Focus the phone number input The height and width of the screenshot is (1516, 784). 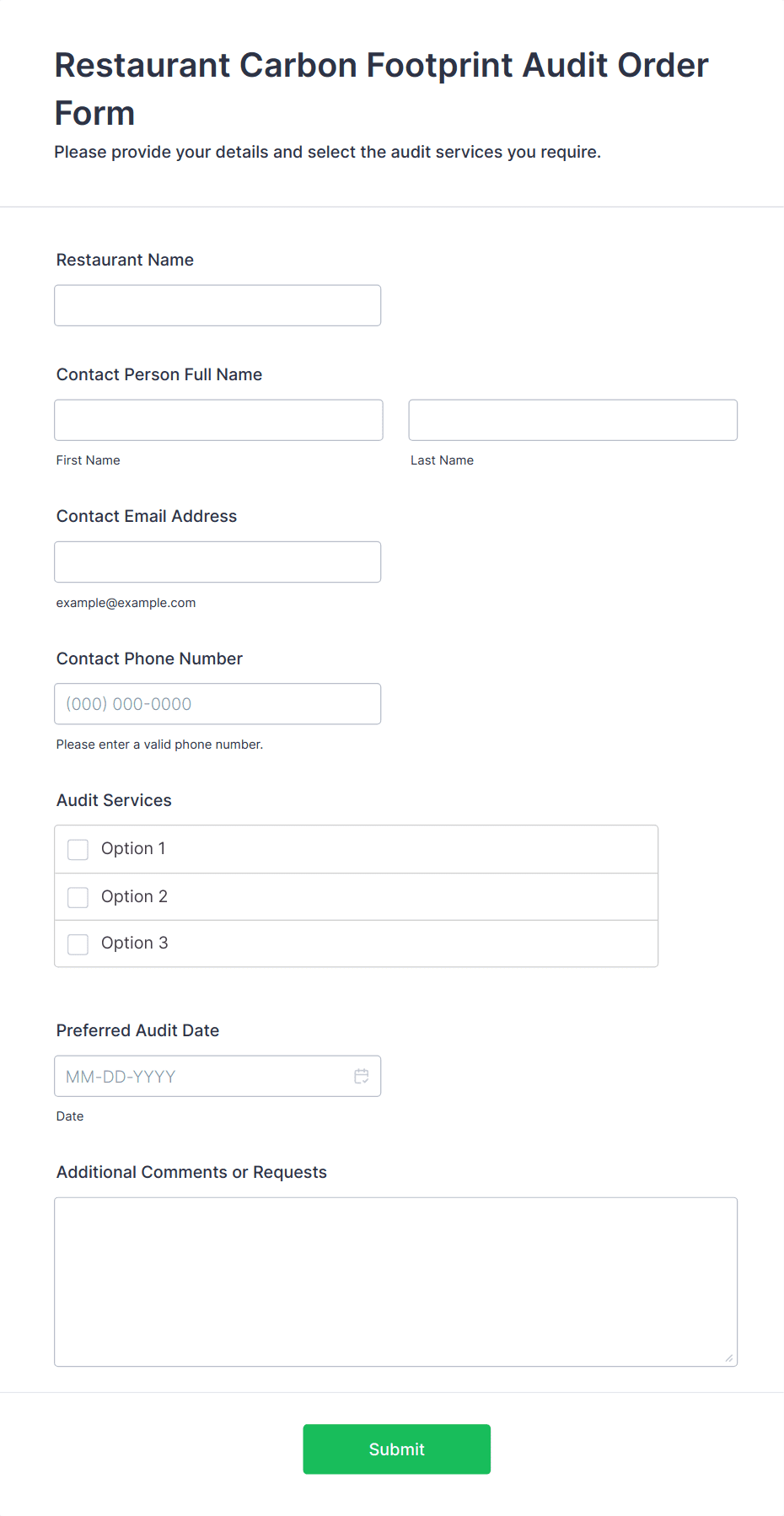[x=217, y=703]
